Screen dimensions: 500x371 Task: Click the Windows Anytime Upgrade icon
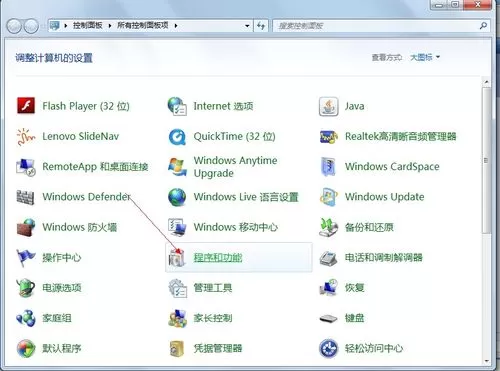pyautogui.click(x=177, y=167)
